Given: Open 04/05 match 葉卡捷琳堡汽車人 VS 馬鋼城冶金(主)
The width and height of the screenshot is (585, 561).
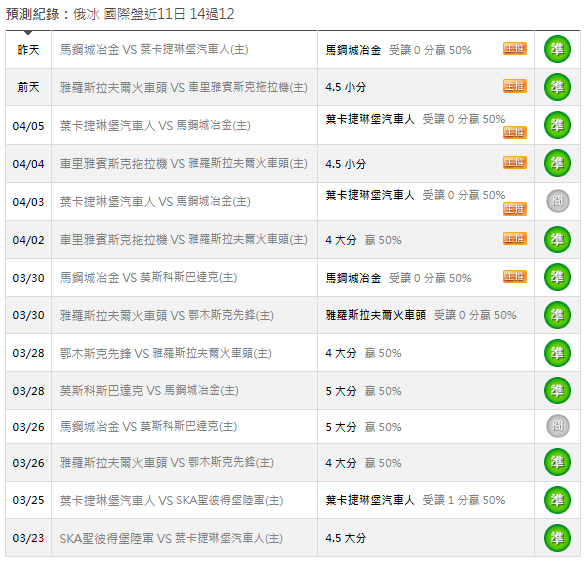Looking at the screenshot, I should click(x=155, y=125).
